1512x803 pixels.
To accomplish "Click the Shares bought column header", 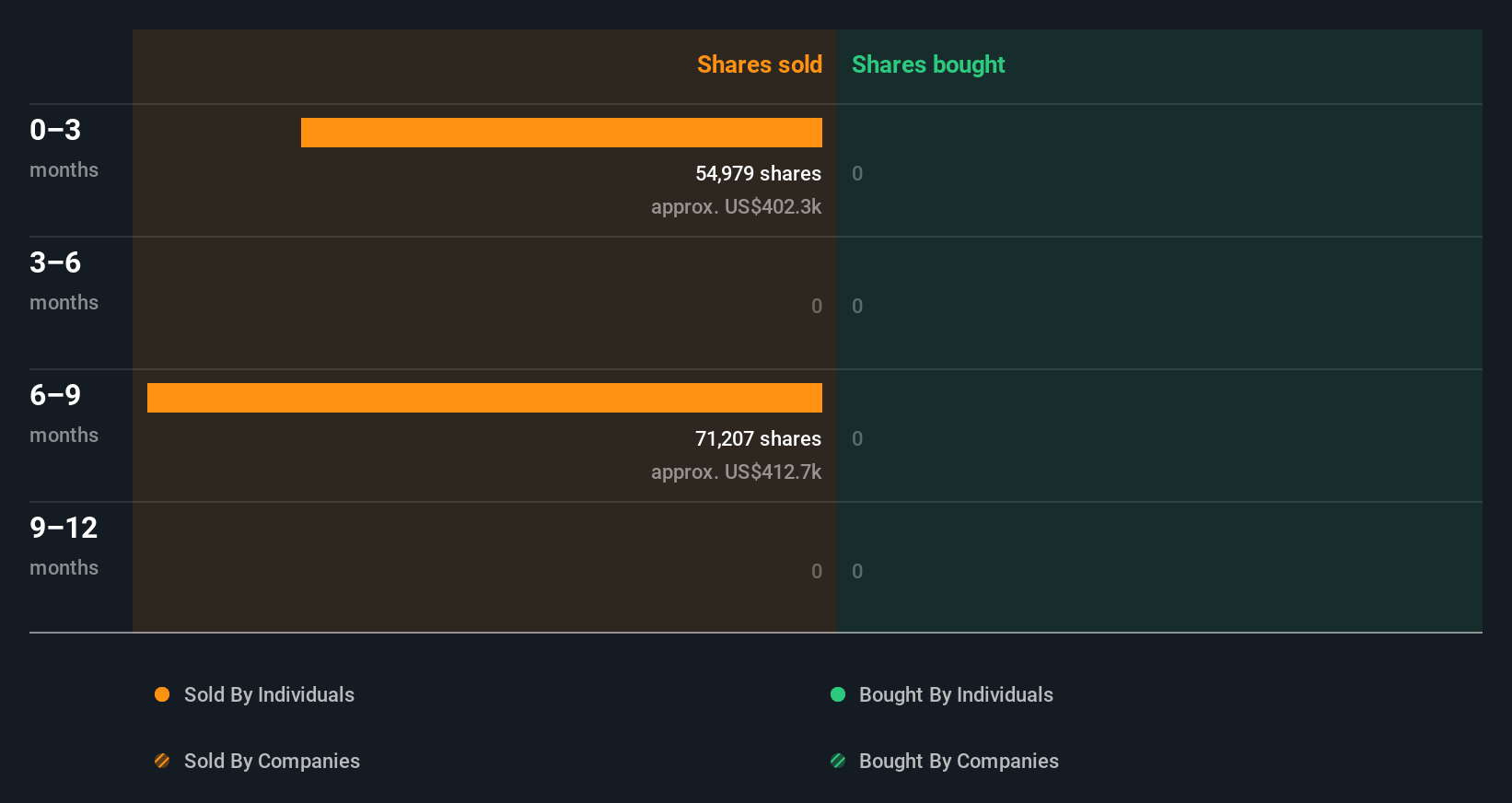I will [928, 64].
